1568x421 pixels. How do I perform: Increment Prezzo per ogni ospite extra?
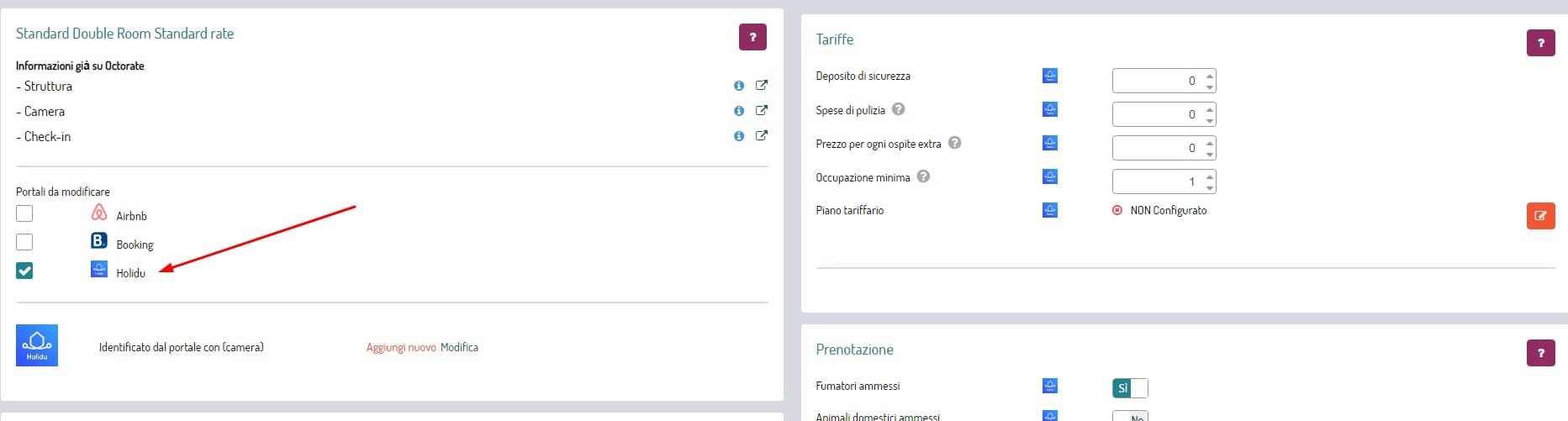click(x=1210, y=142)
